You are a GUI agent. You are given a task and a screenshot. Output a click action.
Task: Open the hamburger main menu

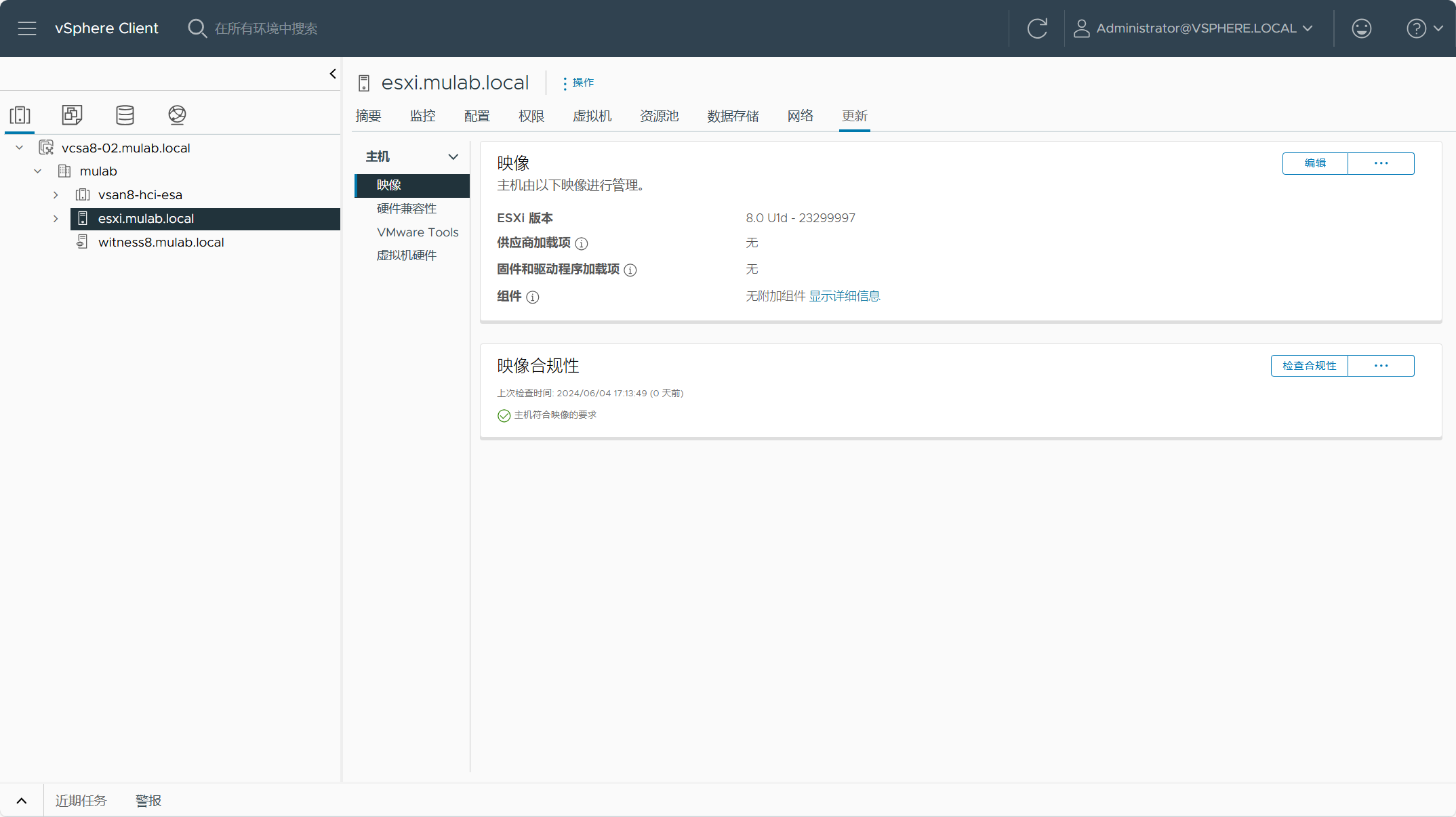27,28
